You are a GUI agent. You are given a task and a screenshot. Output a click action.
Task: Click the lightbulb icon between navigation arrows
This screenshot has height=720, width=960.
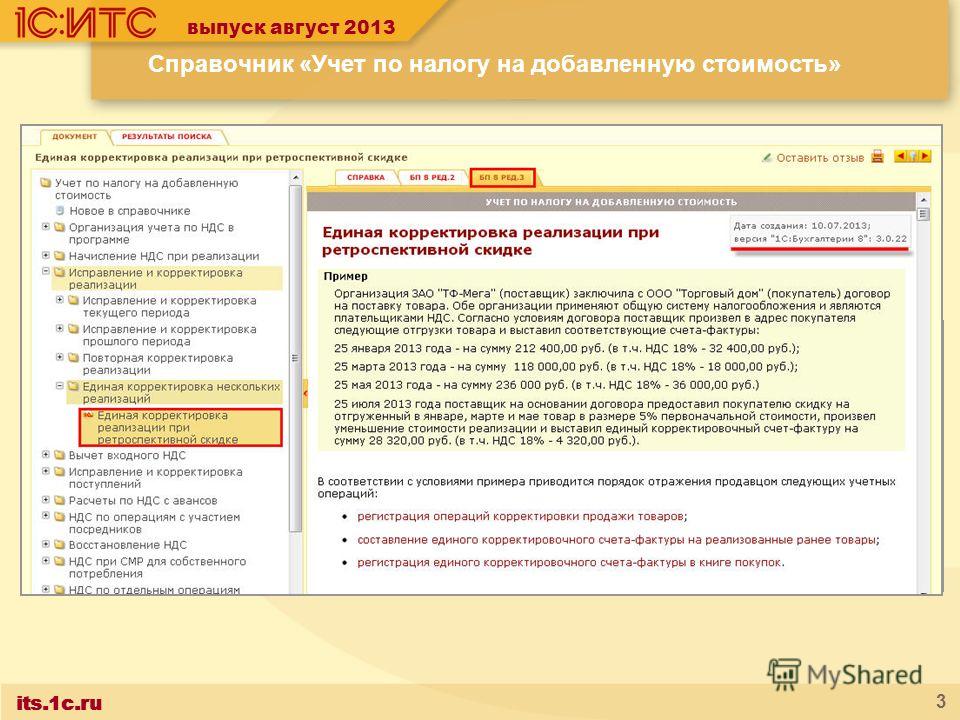point(913,156)
